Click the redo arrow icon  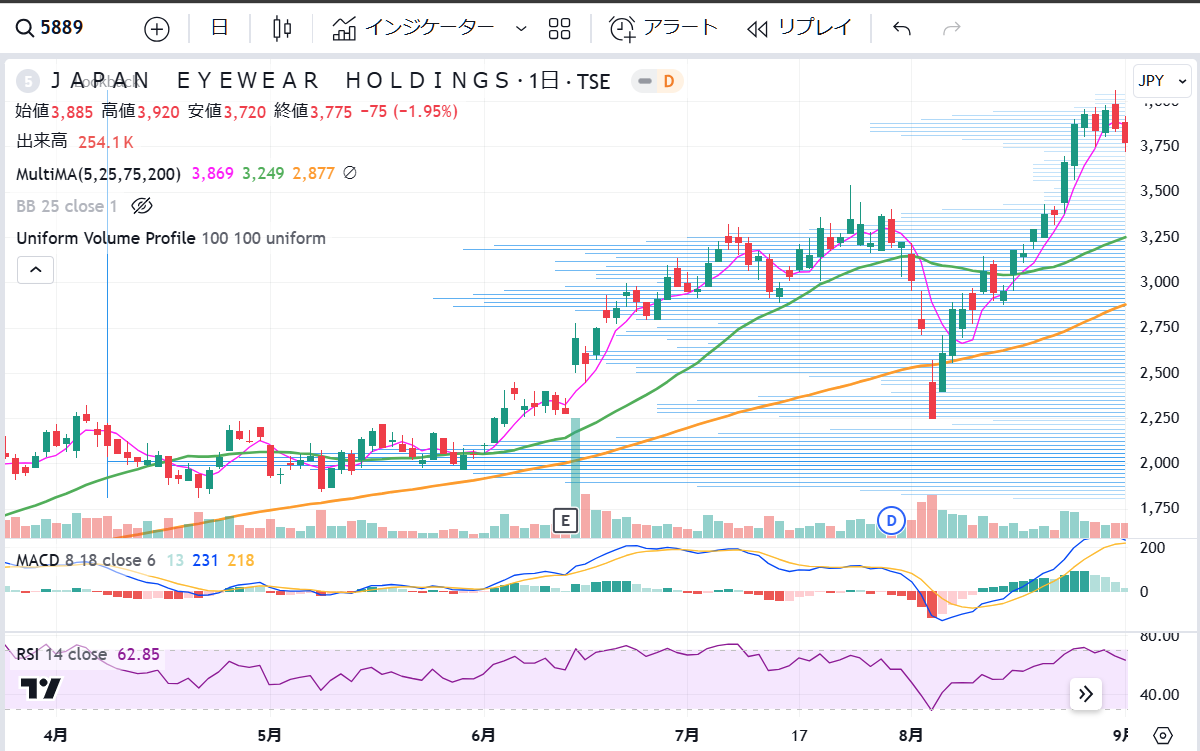tap(952, 28)
